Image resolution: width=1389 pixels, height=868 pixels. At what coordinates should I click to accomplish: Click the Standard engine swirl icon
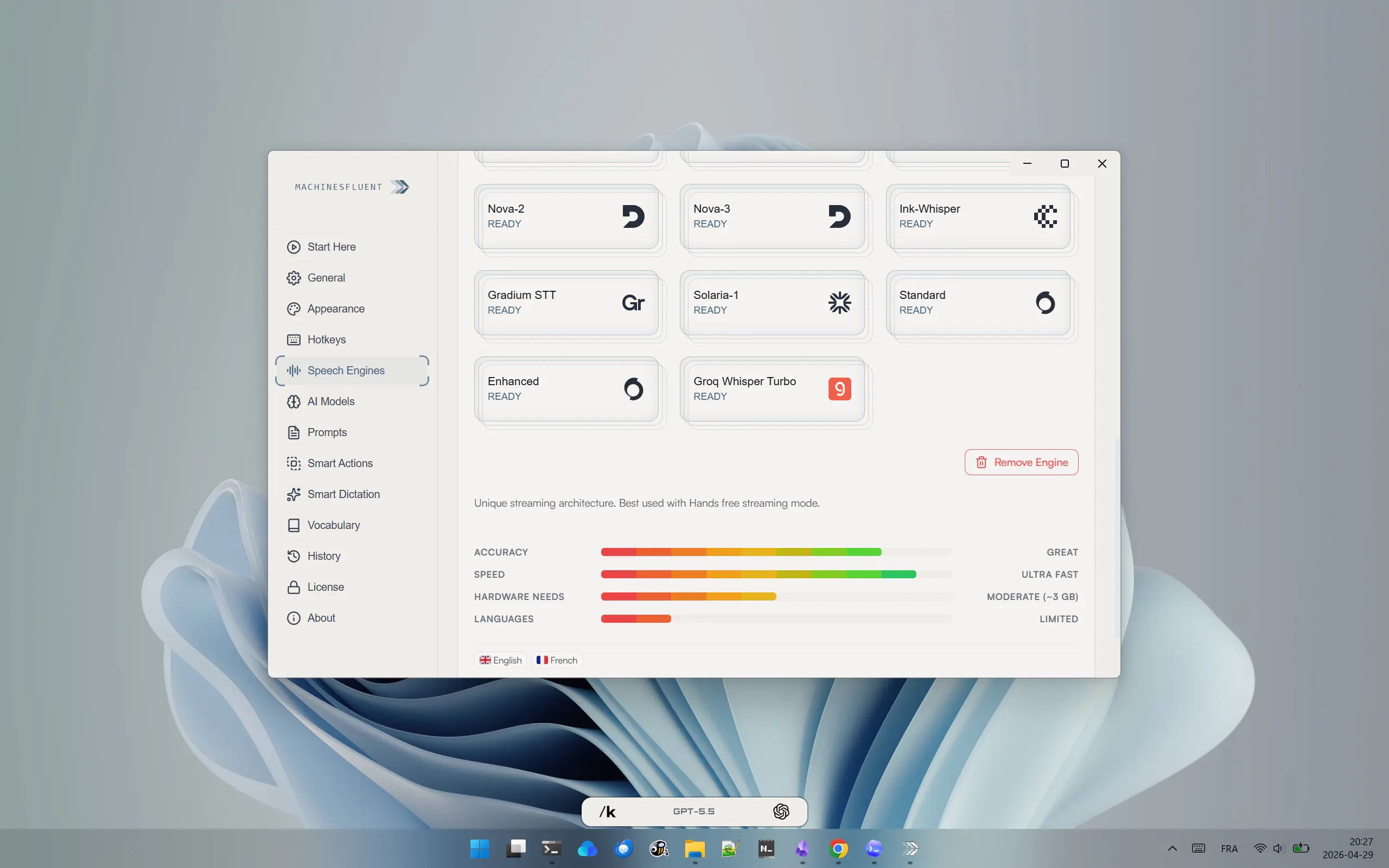click(1045, 303)
